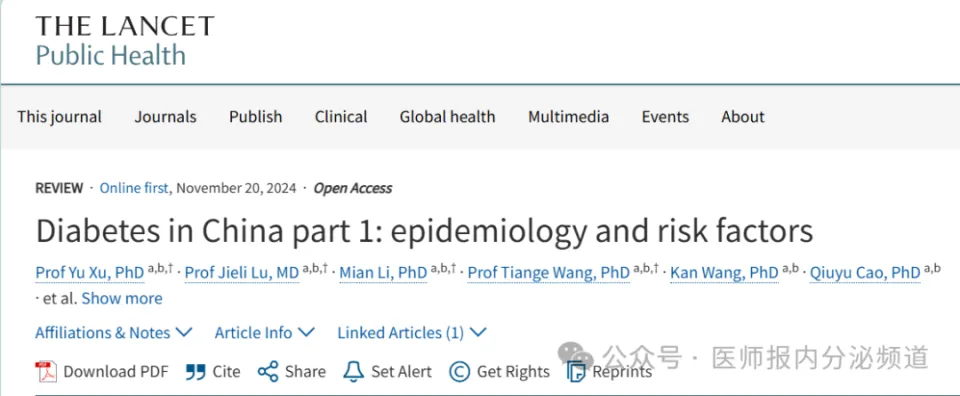
Task: Click the Share network icon
Action: click(268, 372)
